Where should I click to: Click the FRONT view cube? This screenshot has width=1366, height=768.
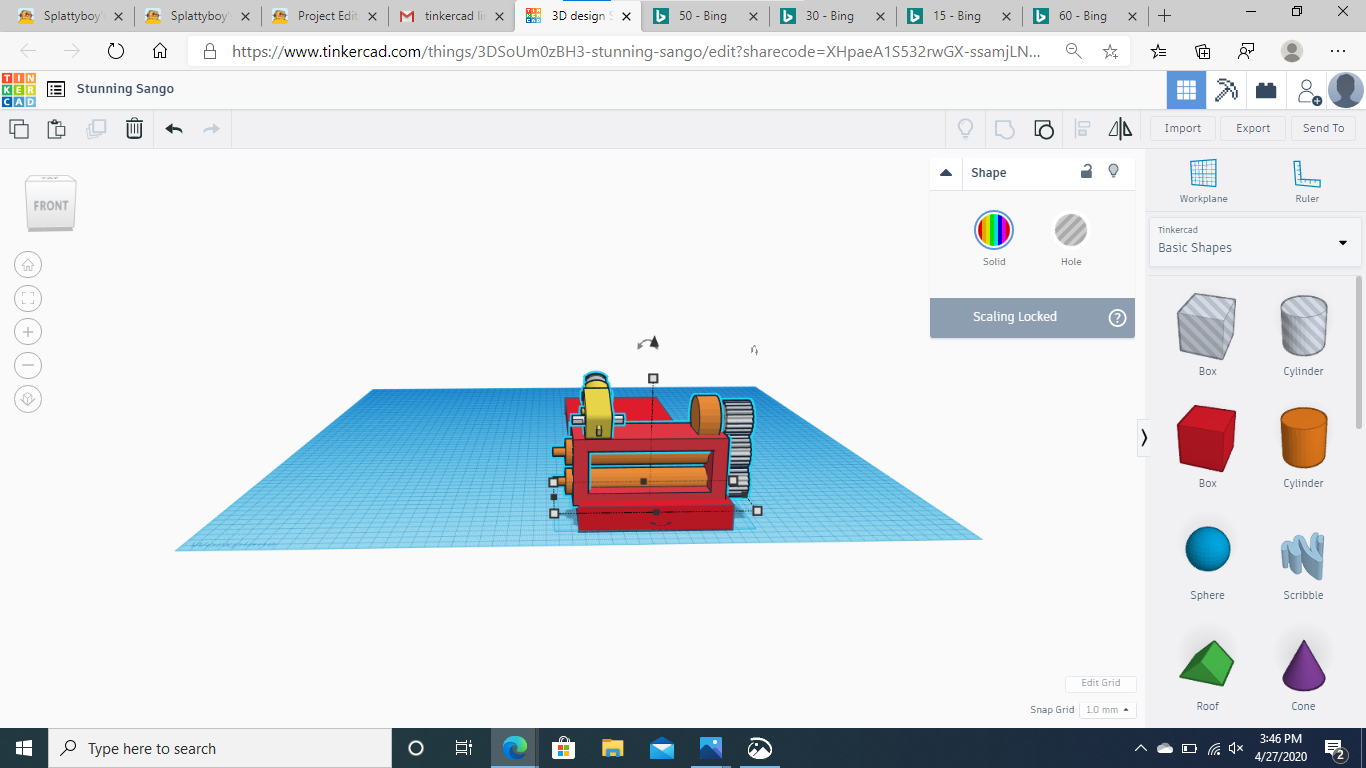(x=51, y=204)
